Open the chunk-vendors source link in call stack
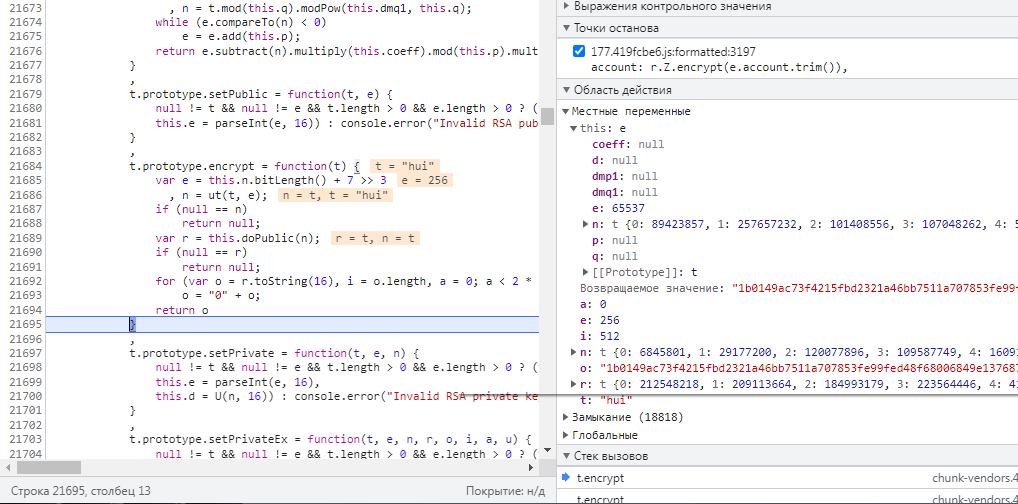The image size is (1018, 504). pyautogui.click(x=974, y=478)
